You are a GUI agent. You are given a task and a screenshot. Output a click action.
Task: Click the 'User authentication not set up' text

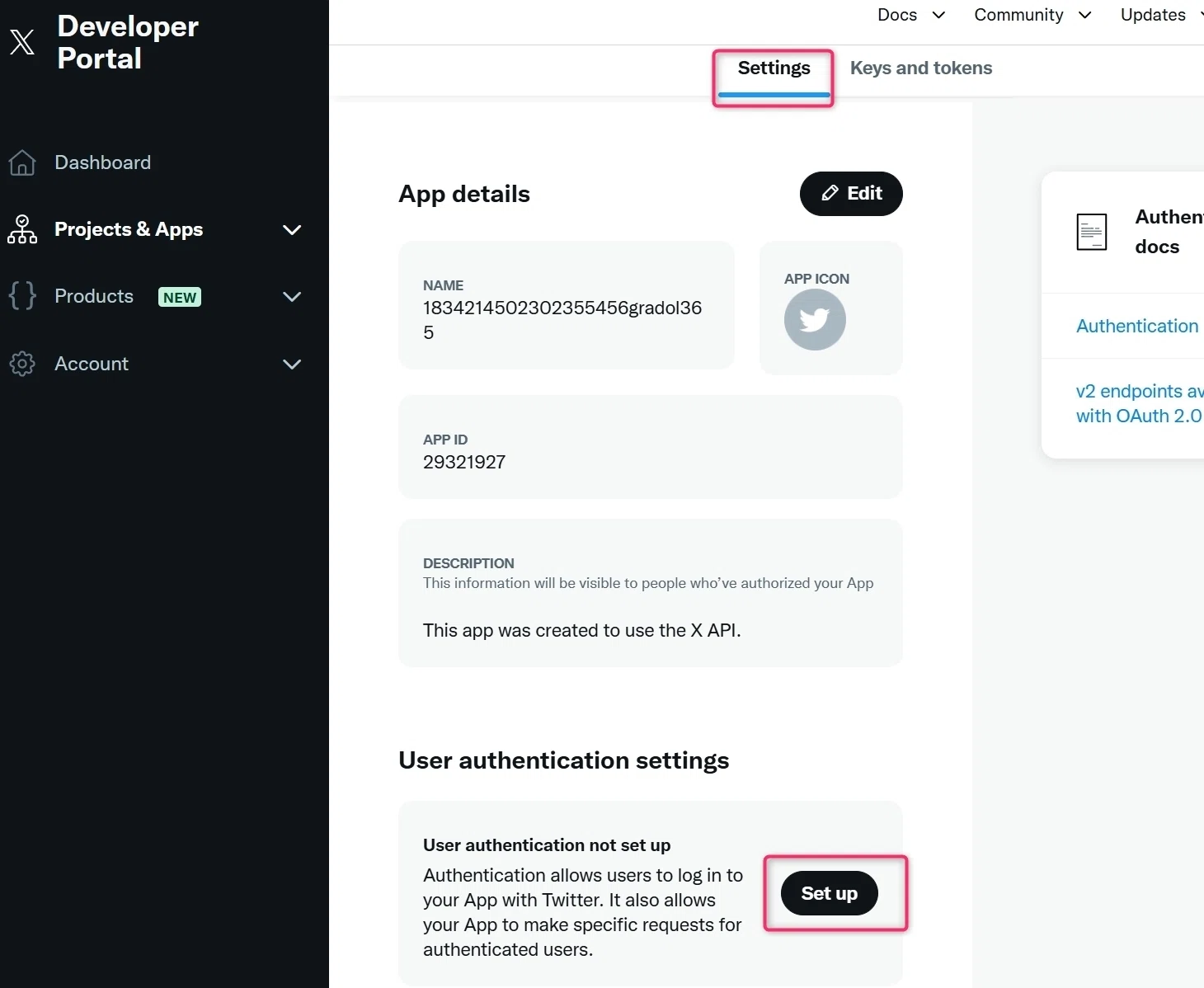click(547, 845)
